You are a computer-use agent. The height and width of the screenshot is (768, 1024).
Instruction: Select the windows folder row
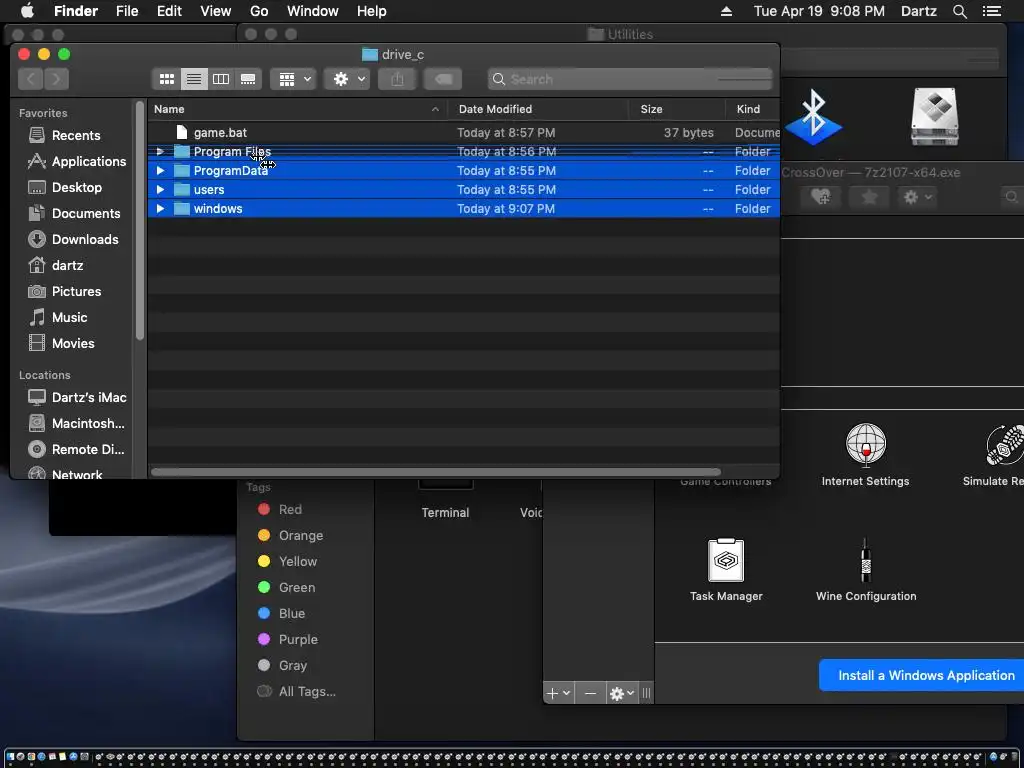pos(464,208)
